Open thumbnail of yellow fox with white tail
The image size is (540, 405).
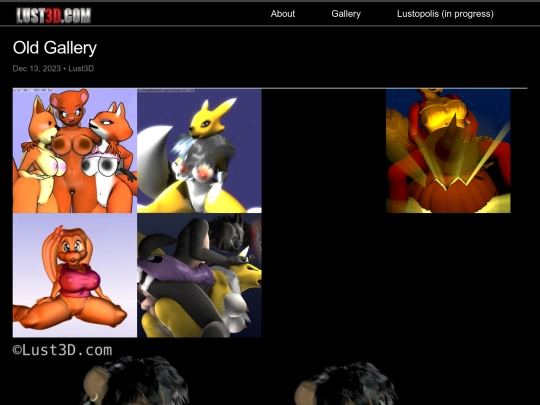tap(199, 151)
